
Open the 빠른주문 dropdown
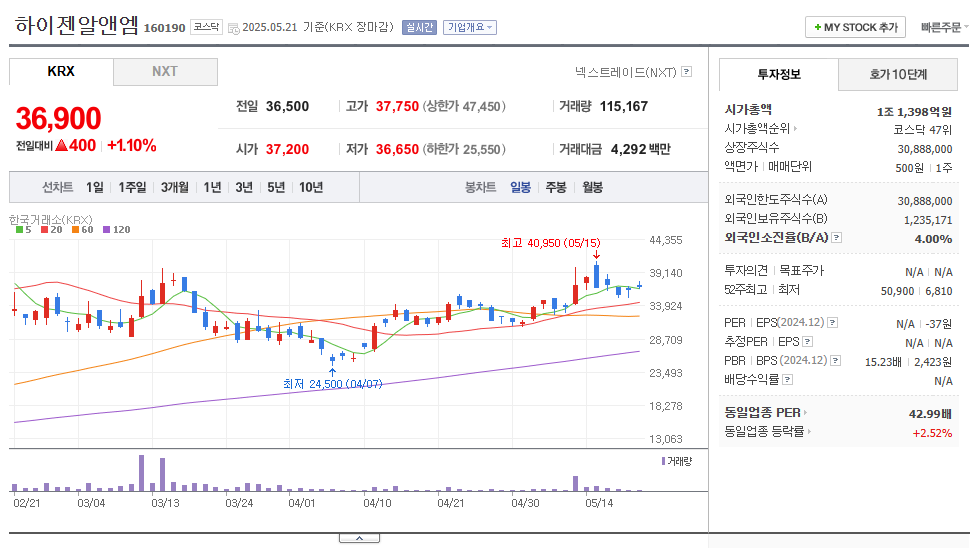point(944,27)
